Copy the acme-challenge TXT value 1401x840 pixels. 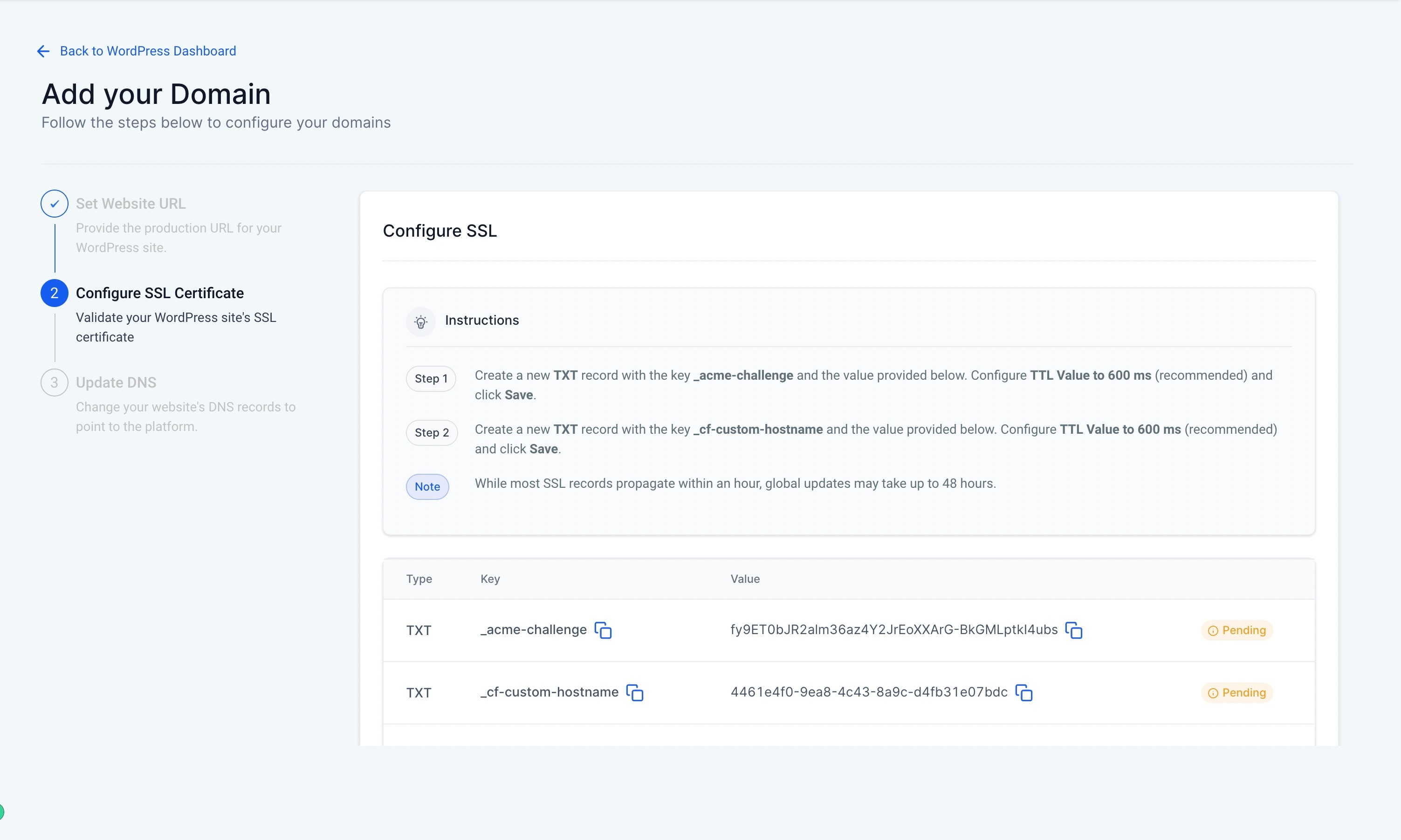pyautogui.click(x=1074, y=630)
